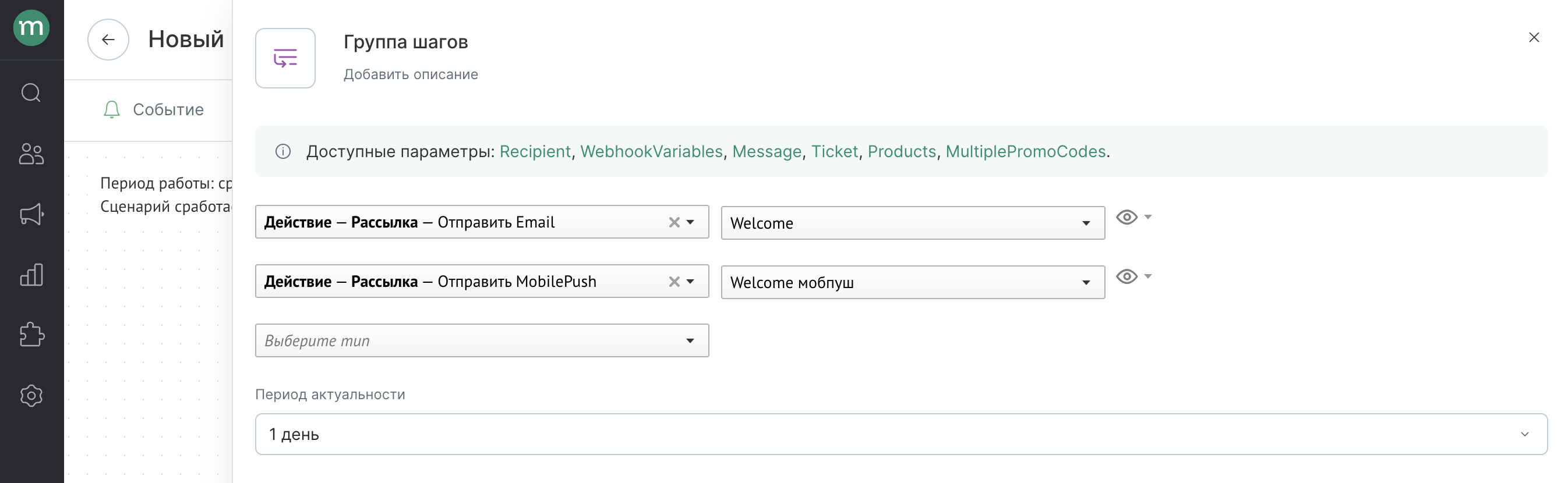Viewport: 1568px width, 483px height.
Task: Click Добавить описание to add description
Action: (411, 75)
